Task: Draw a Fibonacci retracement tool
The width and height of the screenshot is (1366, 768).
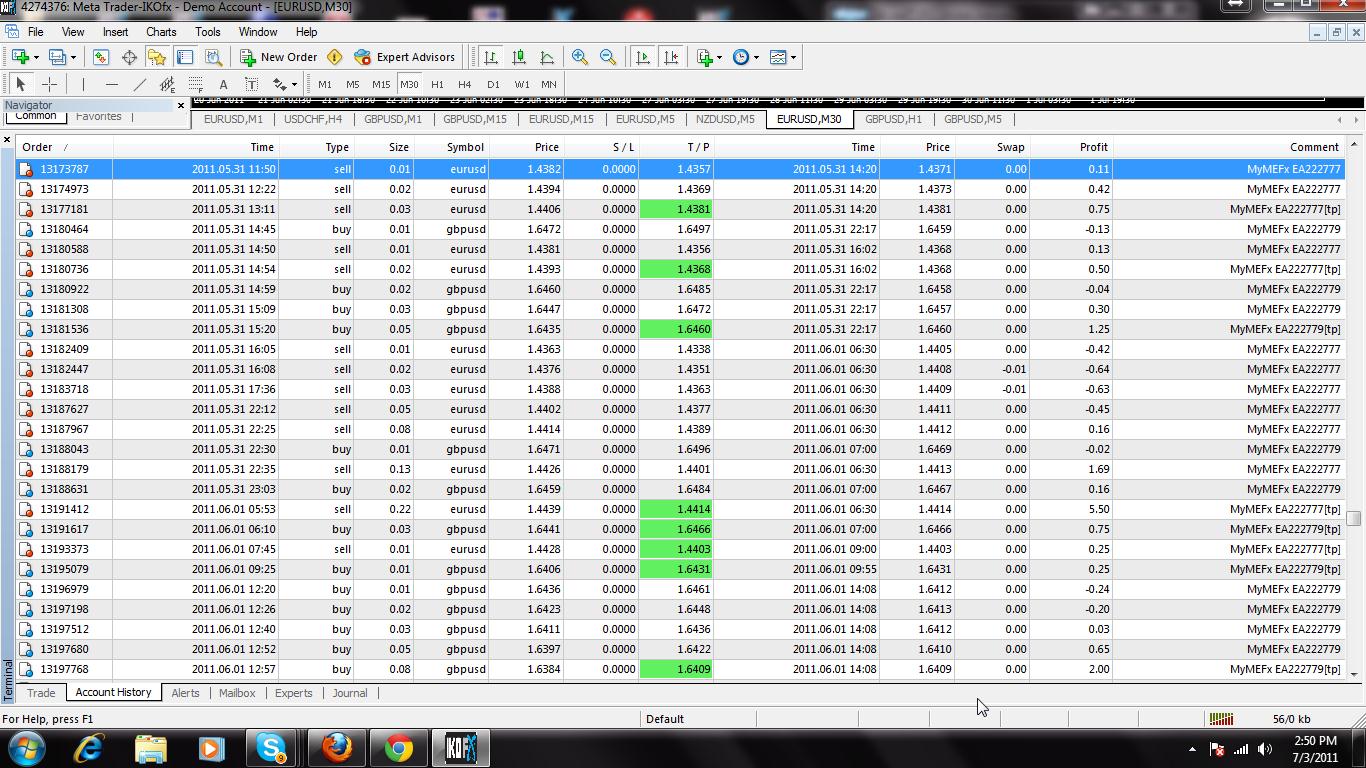Action: [x=196, y=84]
